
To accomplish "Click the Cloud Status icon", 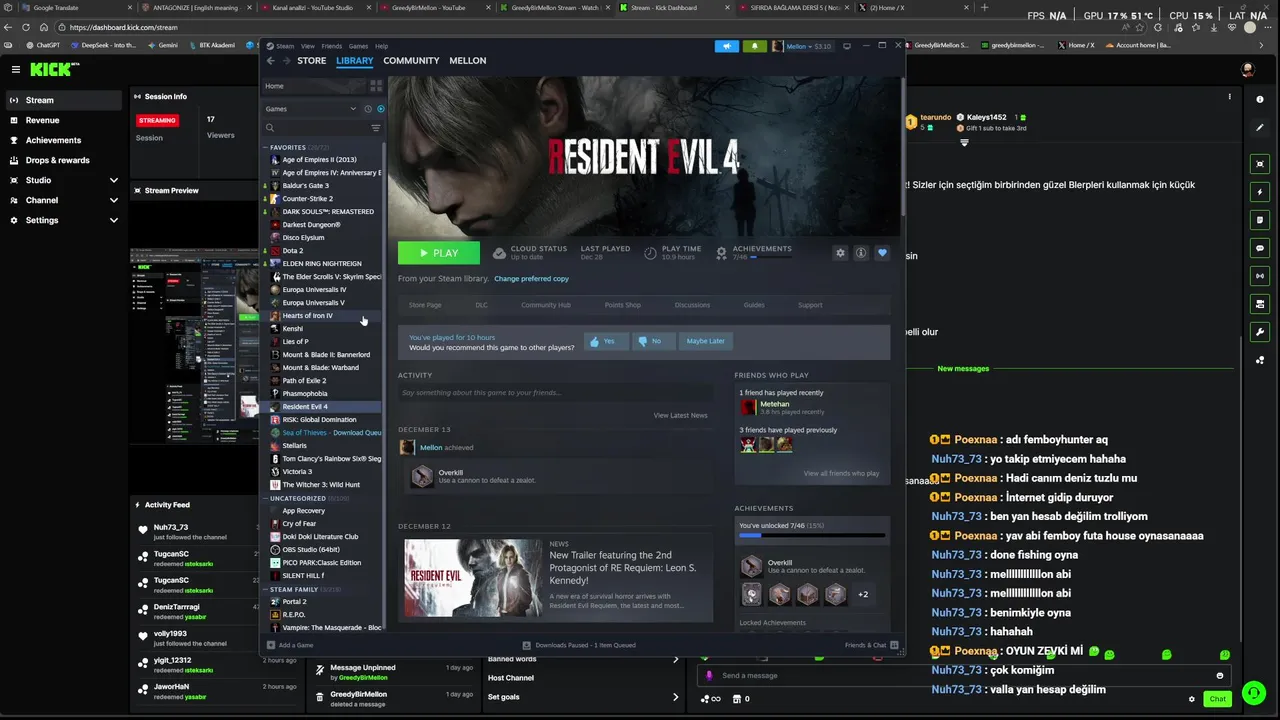I will 498,253.
